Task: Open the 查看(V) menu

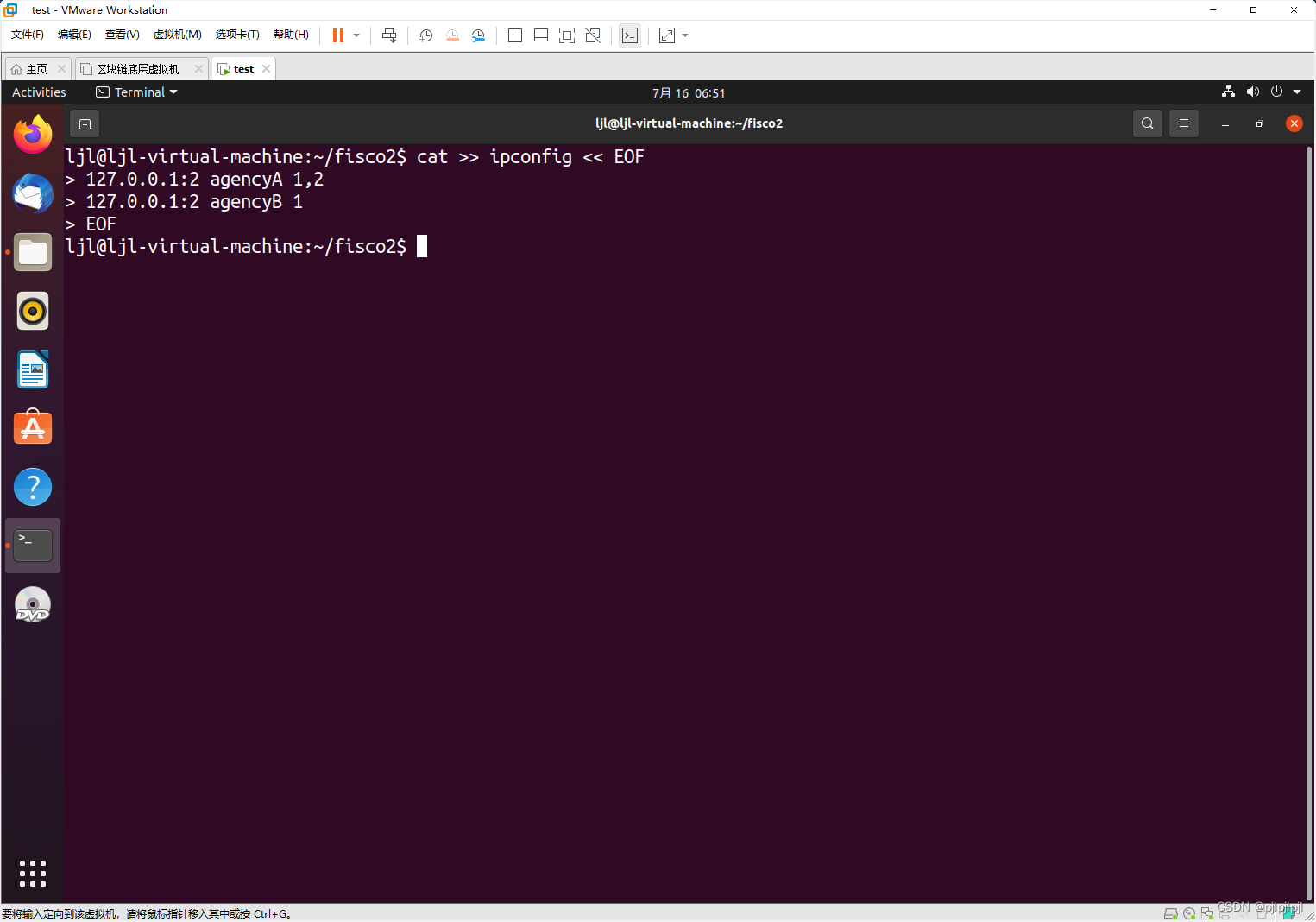Action: point(122,35)
